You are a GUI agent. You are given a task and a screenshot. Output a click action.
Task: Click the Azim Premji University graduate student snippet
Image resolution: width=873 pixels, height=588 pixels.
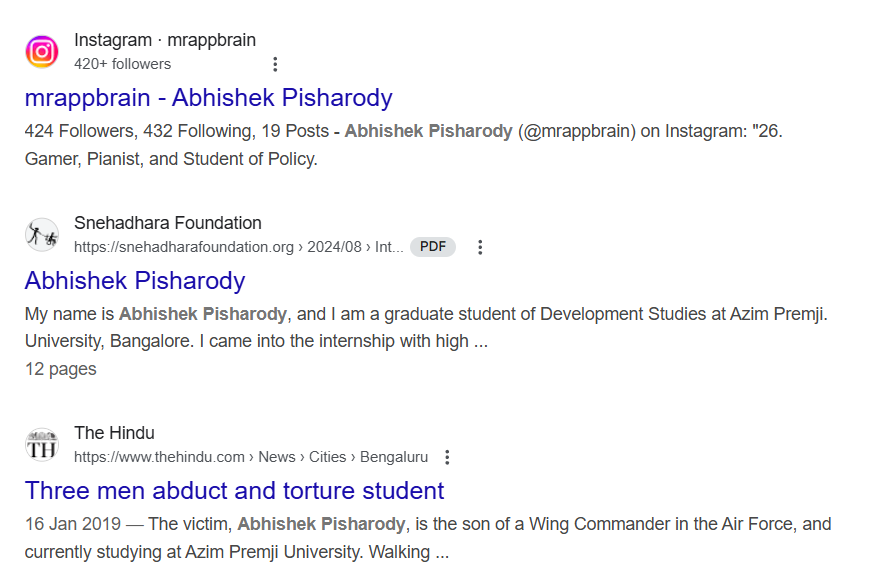pyautogui.click(x=426, y=327)
